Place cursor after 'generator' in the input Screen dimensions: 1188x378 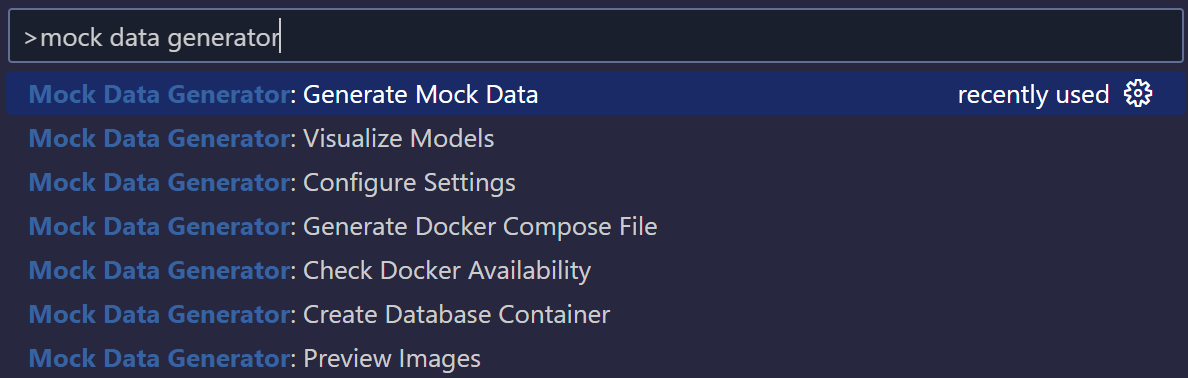[x=280, y=36]
